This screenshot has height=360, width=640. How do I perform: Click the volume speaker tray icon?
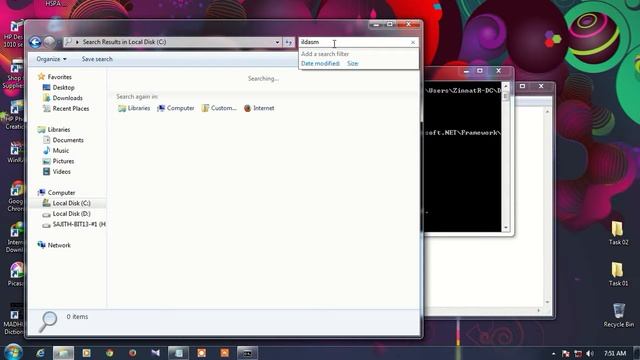590,353
